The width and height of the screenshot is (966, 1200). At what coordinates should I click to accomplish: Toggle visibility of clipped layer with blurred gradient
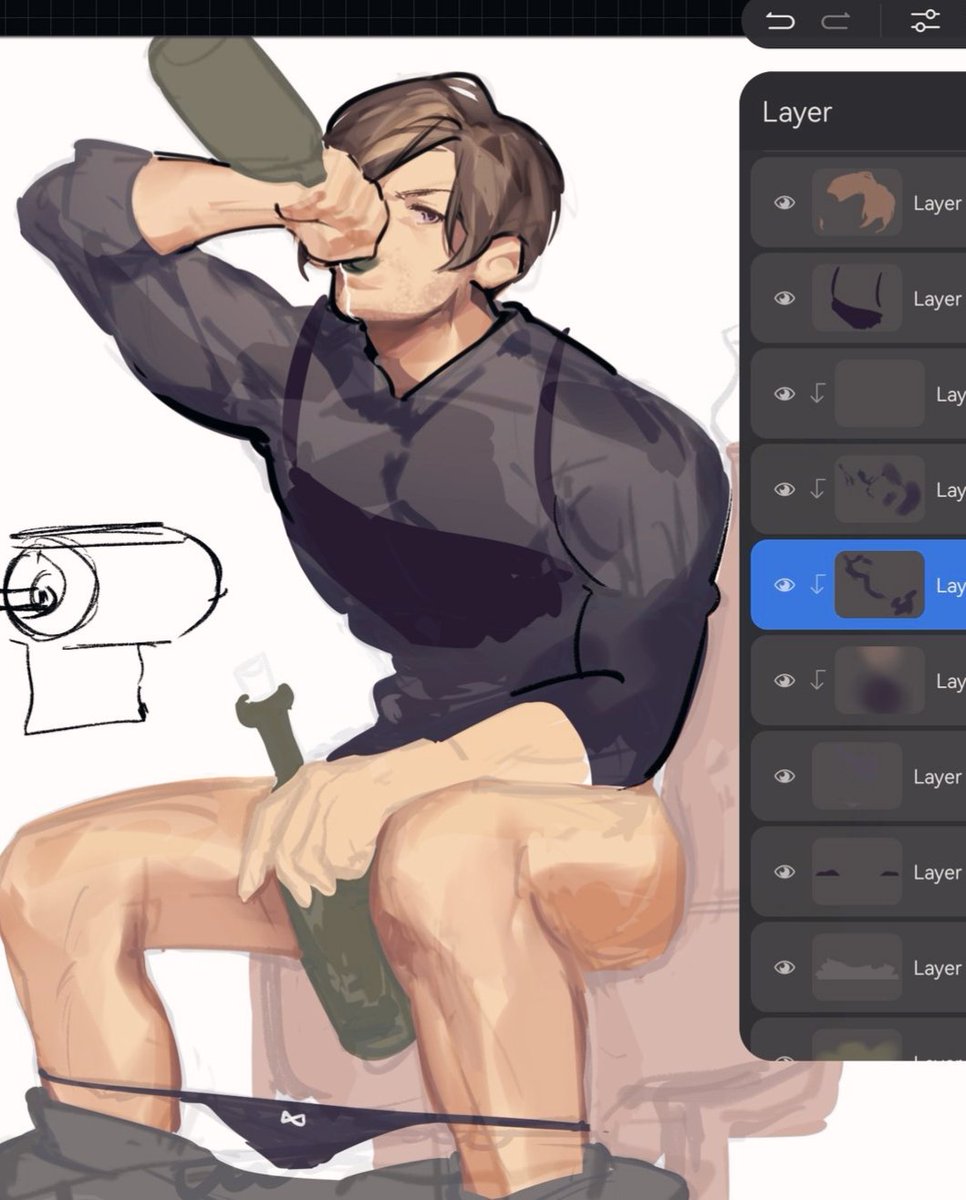click(x=785, y=680)
